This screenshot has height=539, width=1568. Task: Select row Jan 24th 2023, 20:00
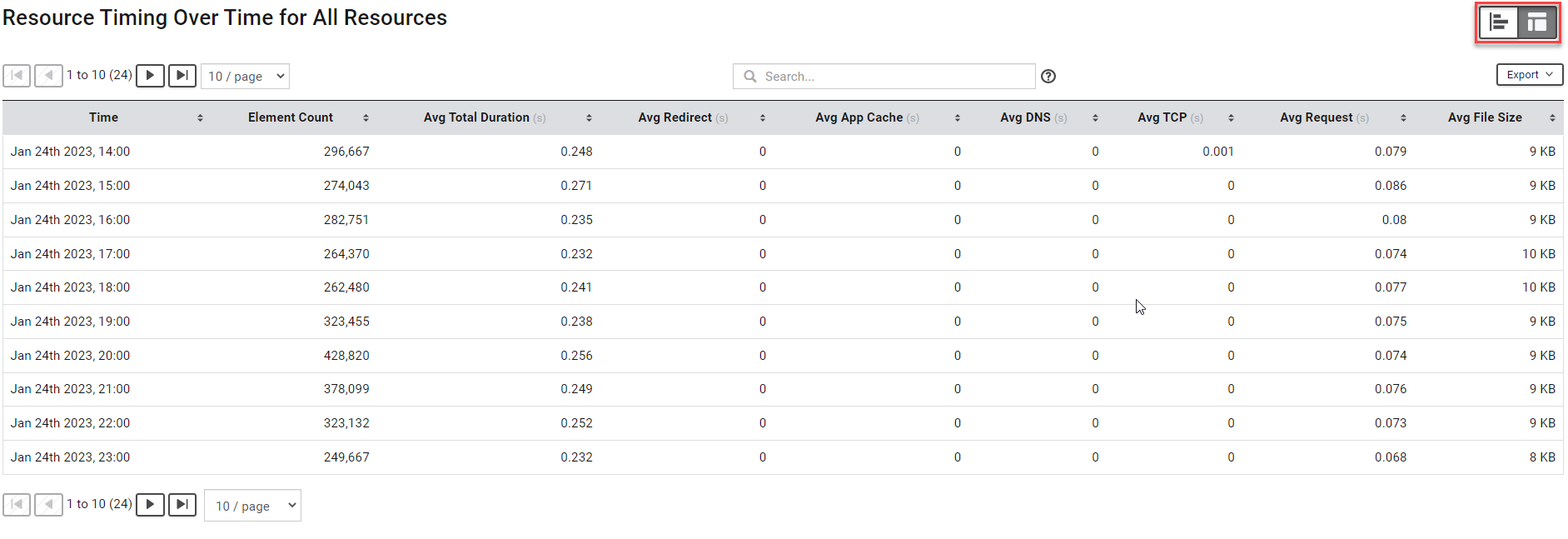783,356
